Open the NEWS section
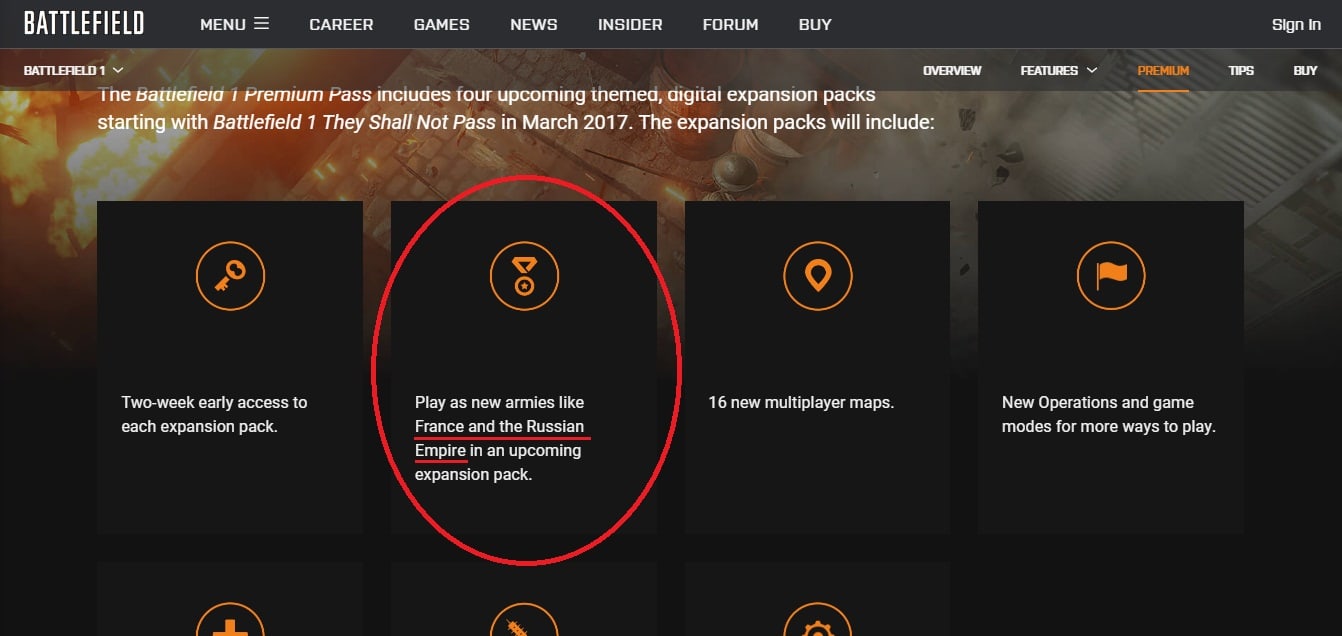 point(533,24)
